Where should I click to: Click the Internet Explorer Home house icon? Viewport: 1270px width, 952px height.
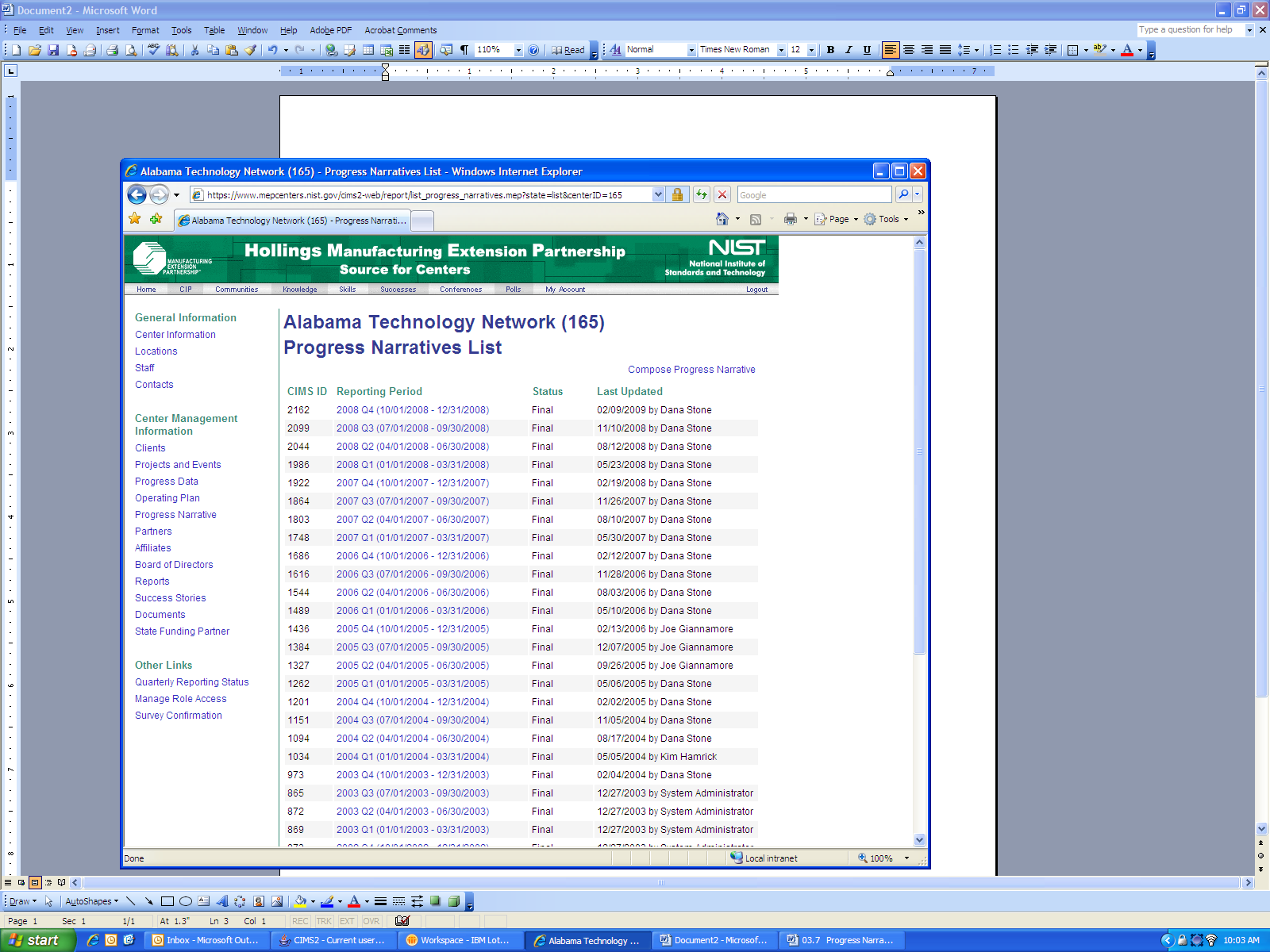(x=722, y=219)
